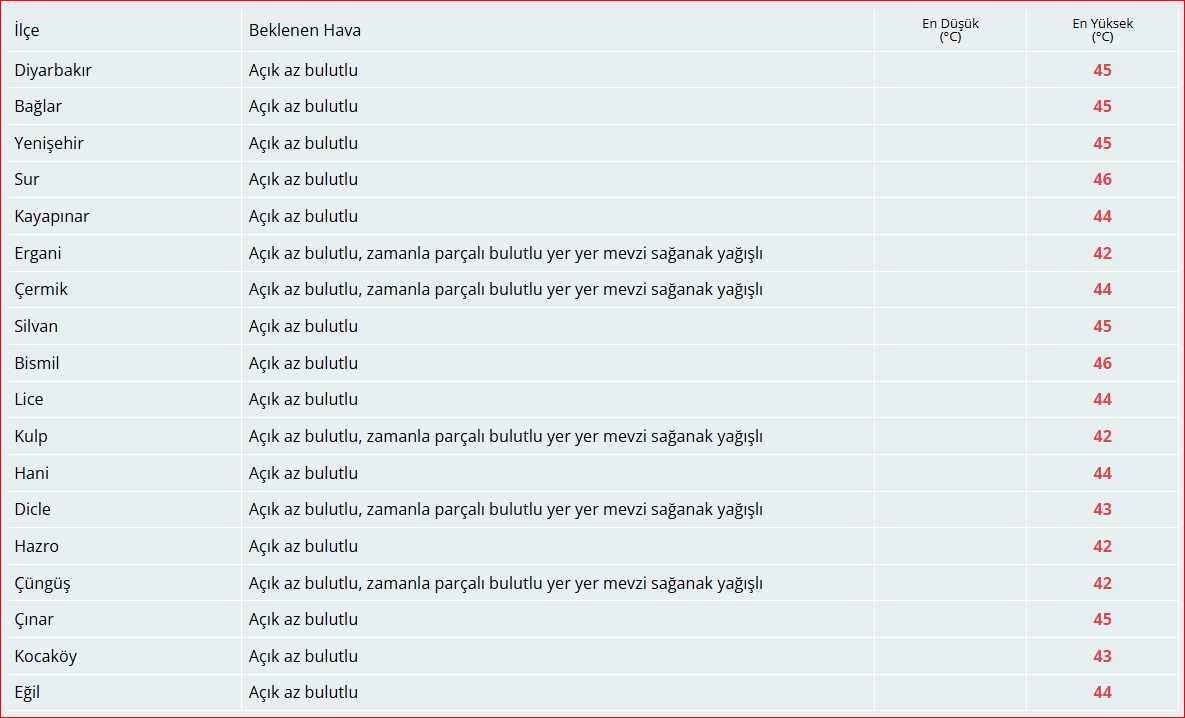Click the 46 temperature for Sur
This screenshot has height=718, width=1185.
[x=1102, y=179]
